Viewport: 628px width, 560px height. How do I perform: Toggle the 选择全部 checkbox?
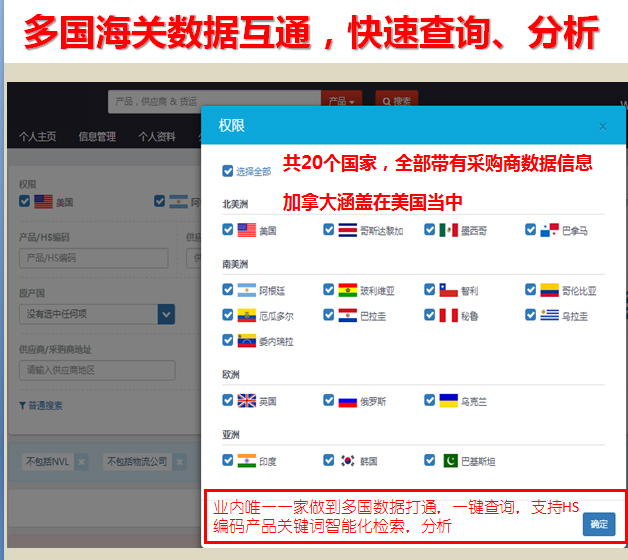pyautogui.click(x=228, y=171)
